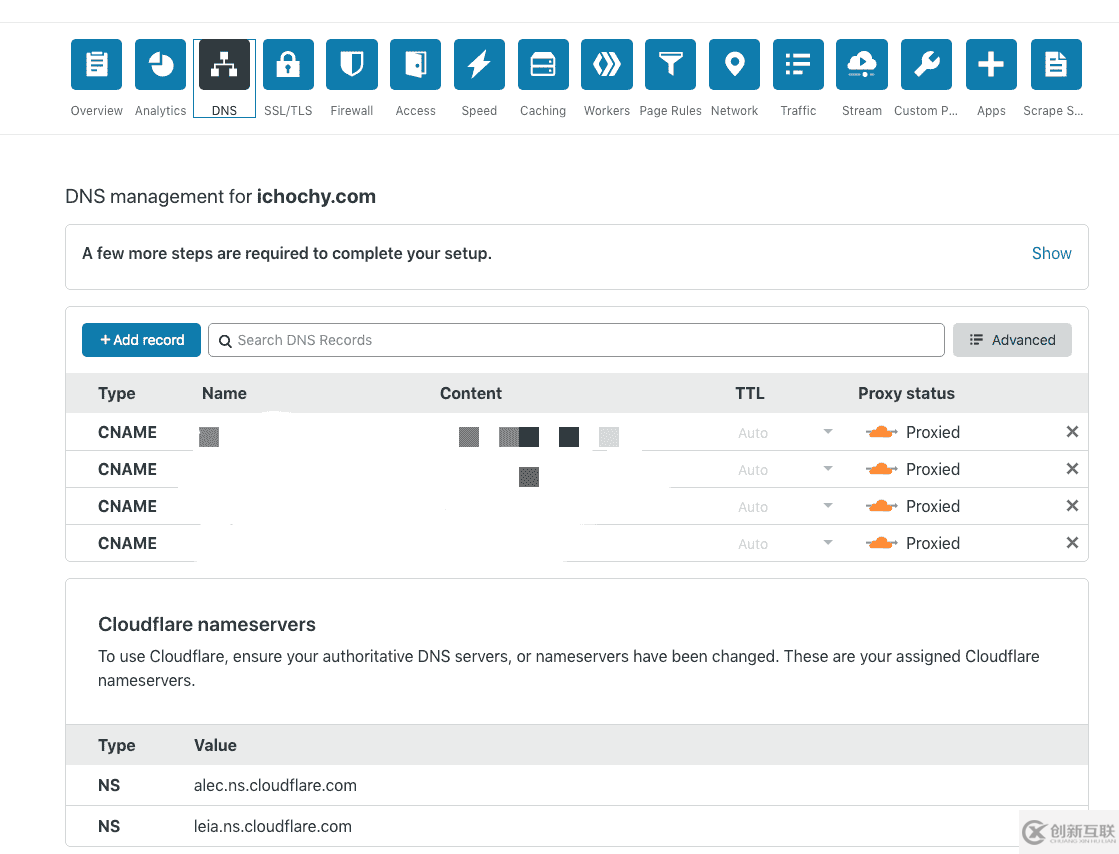
Task: Click the Show link for setup steps
Action: pyautogui.click(x=1051, y=254)
